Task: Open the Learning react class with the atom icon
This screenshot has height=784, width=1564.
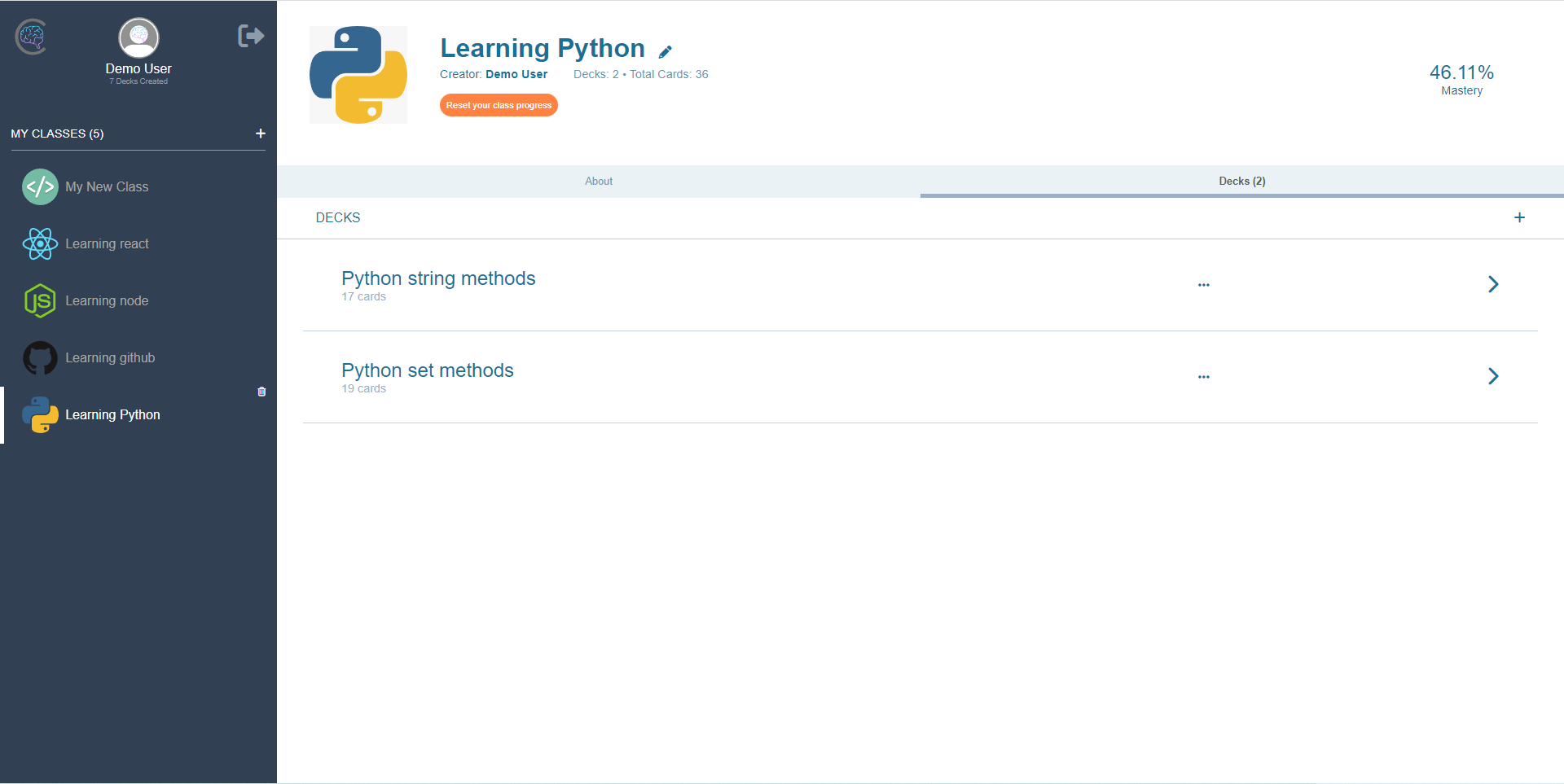Action: click(x=107, y=243)
